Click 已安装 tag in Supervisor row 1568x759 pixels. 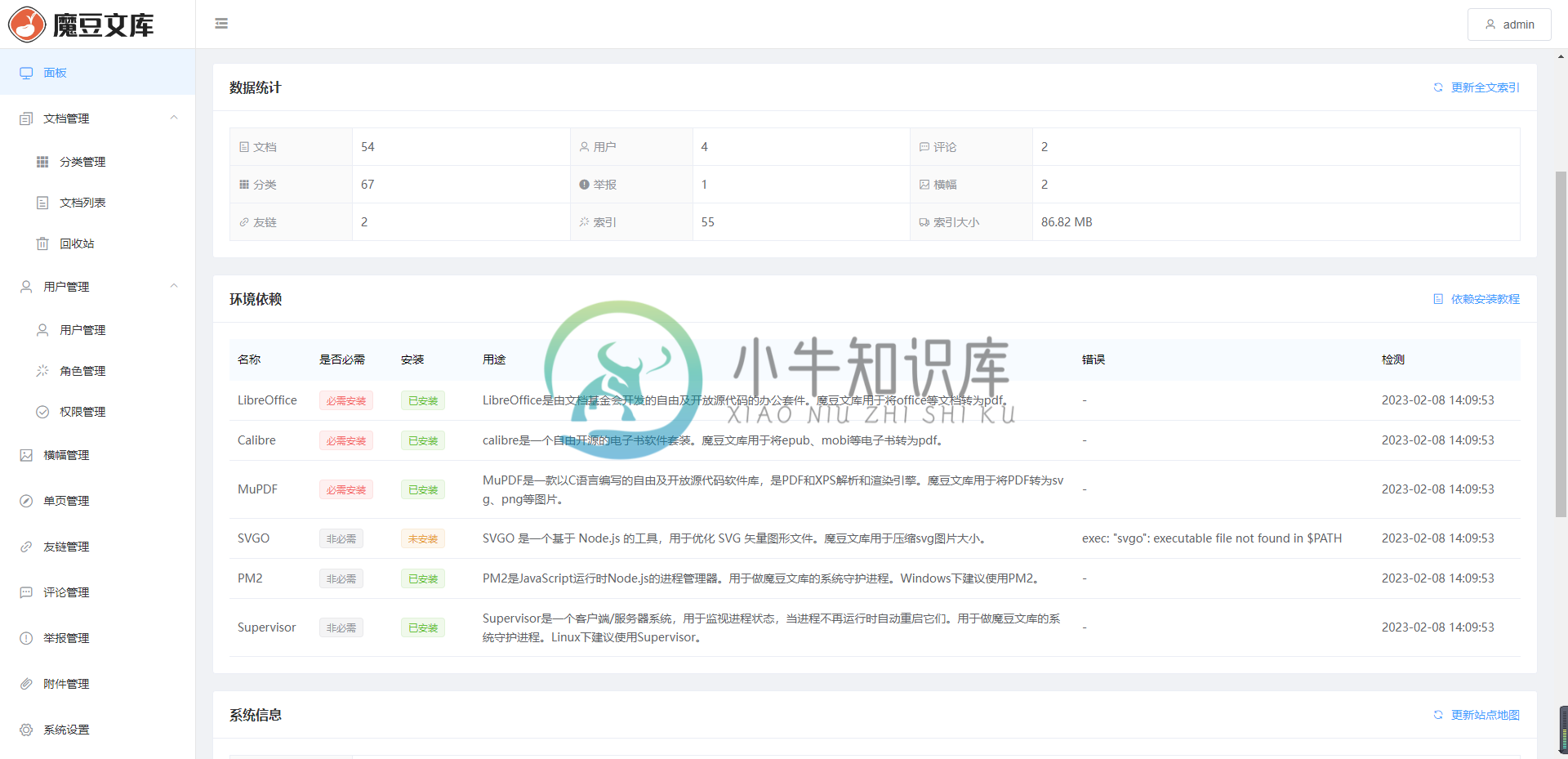click(x=423, y=627)
